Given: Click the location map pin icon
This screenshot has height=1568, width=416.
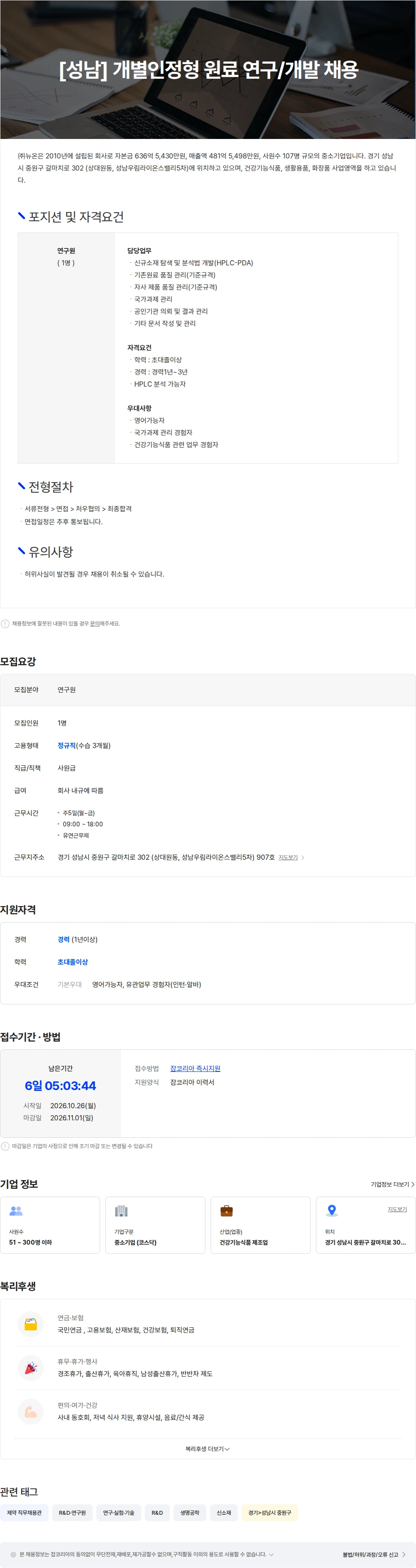Looking at the screenshot, I should click(x=332, y=1211).
